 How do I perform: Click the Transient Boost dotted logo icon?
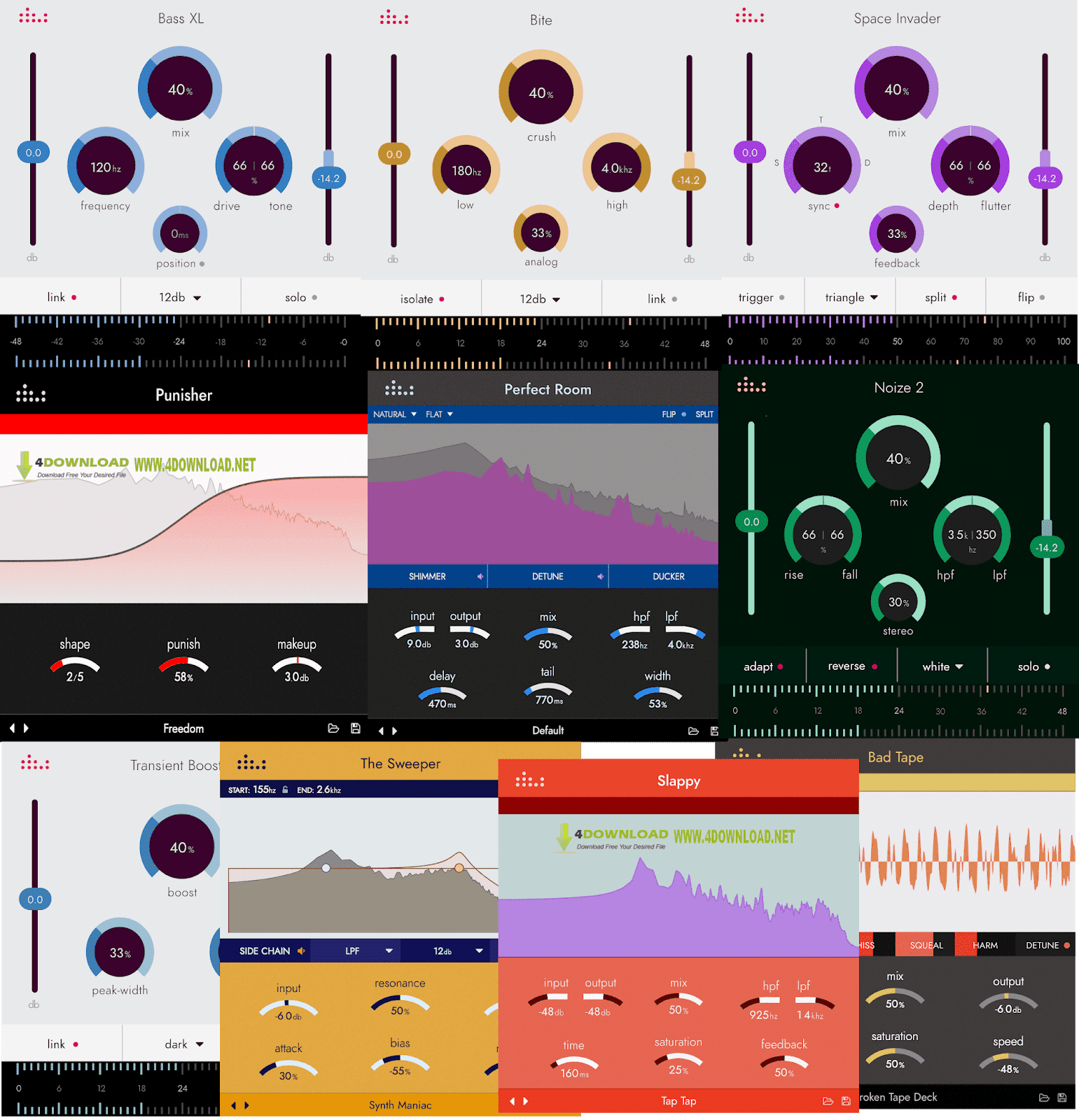(x=35, y=762)
